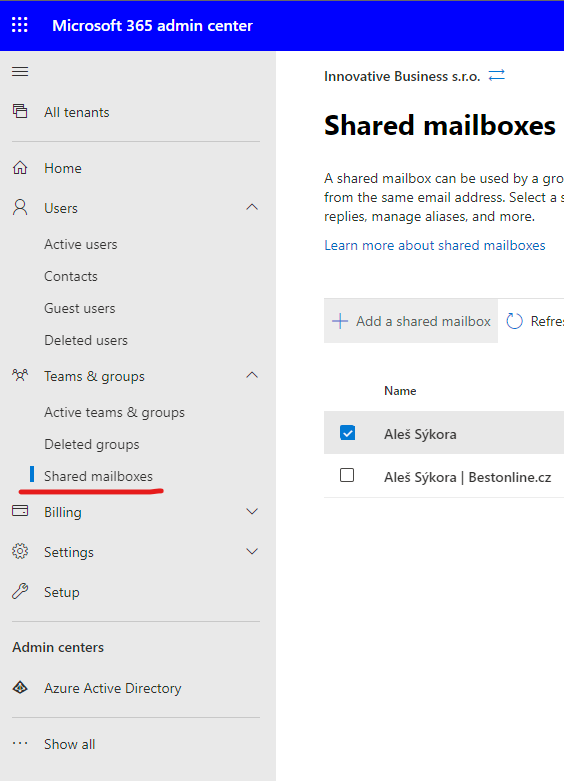This screenshot has height=781, width=564.
Task: Collapse the Users section chevron
Action: [x=252, y=207]
